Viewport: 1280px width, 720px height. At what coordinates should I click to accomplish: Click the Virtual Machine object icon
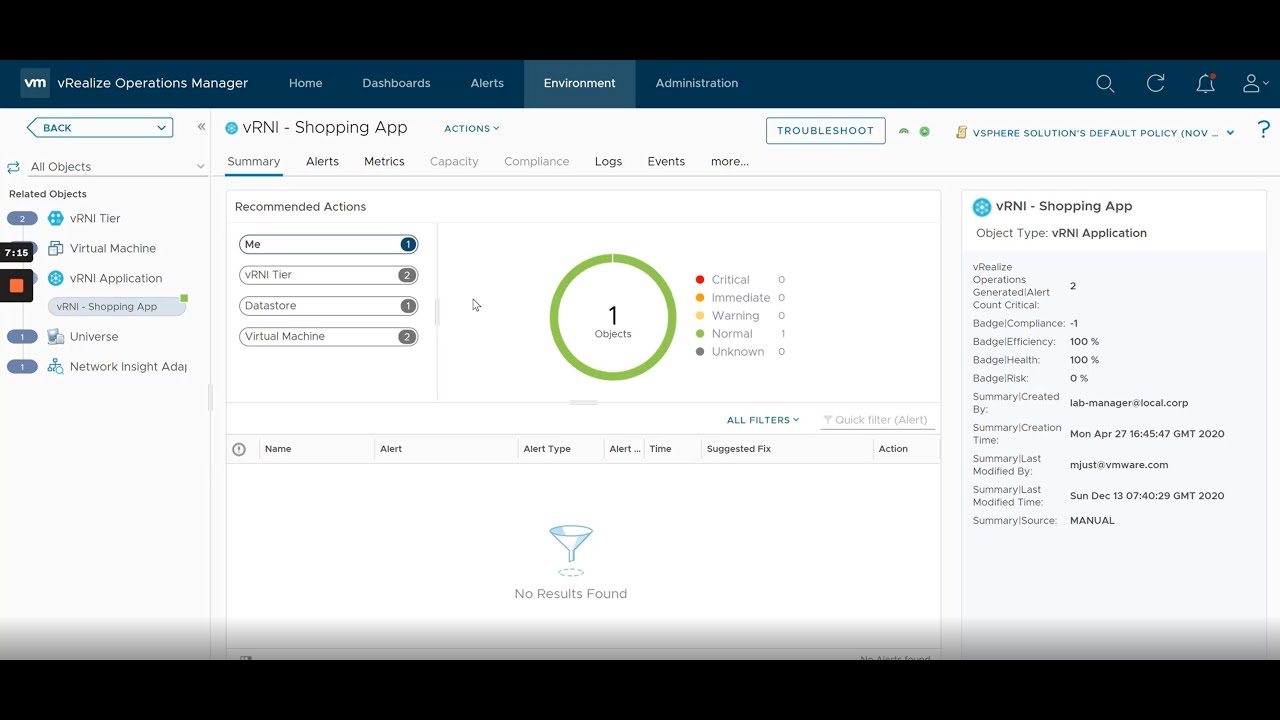(x=56, y=248)
